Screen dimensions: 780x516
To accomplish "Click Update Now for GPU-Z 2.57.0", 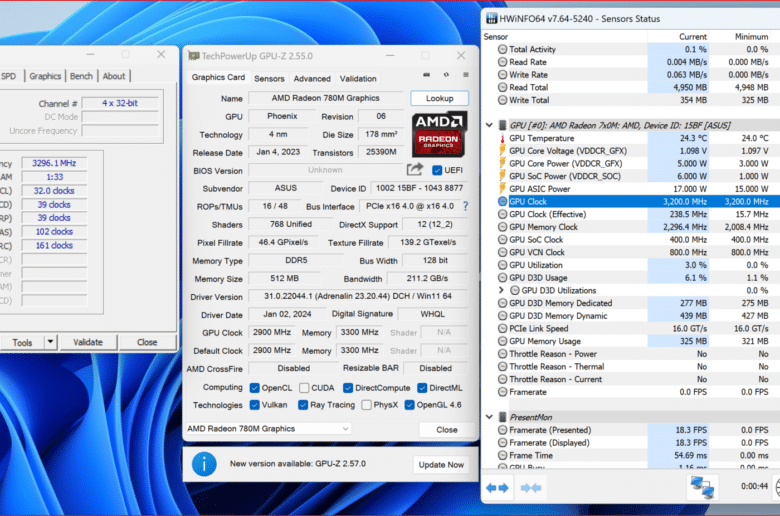I will click(441, 464).
